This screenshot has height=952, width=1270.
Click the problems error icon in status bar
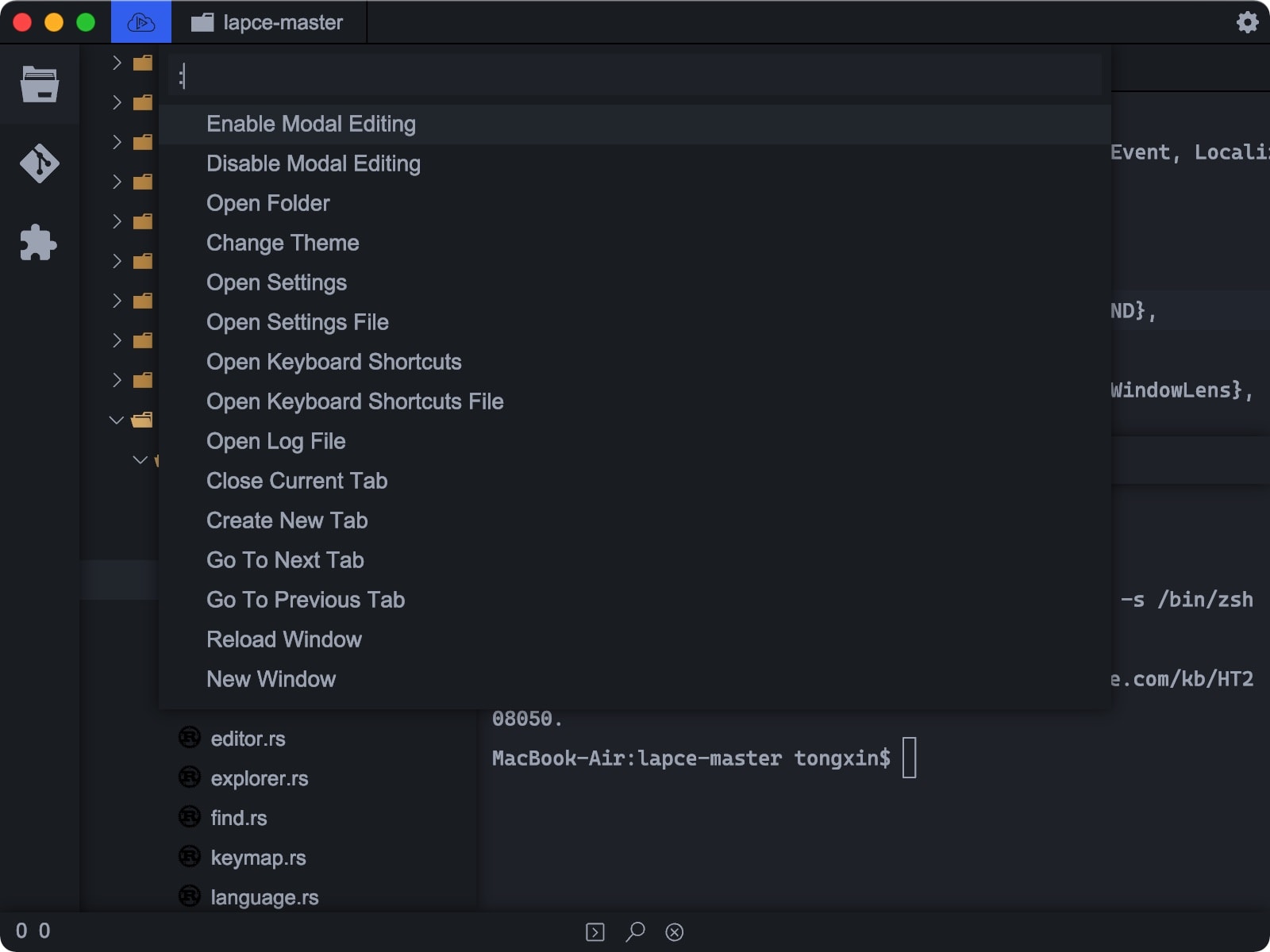tap(675, 931)
